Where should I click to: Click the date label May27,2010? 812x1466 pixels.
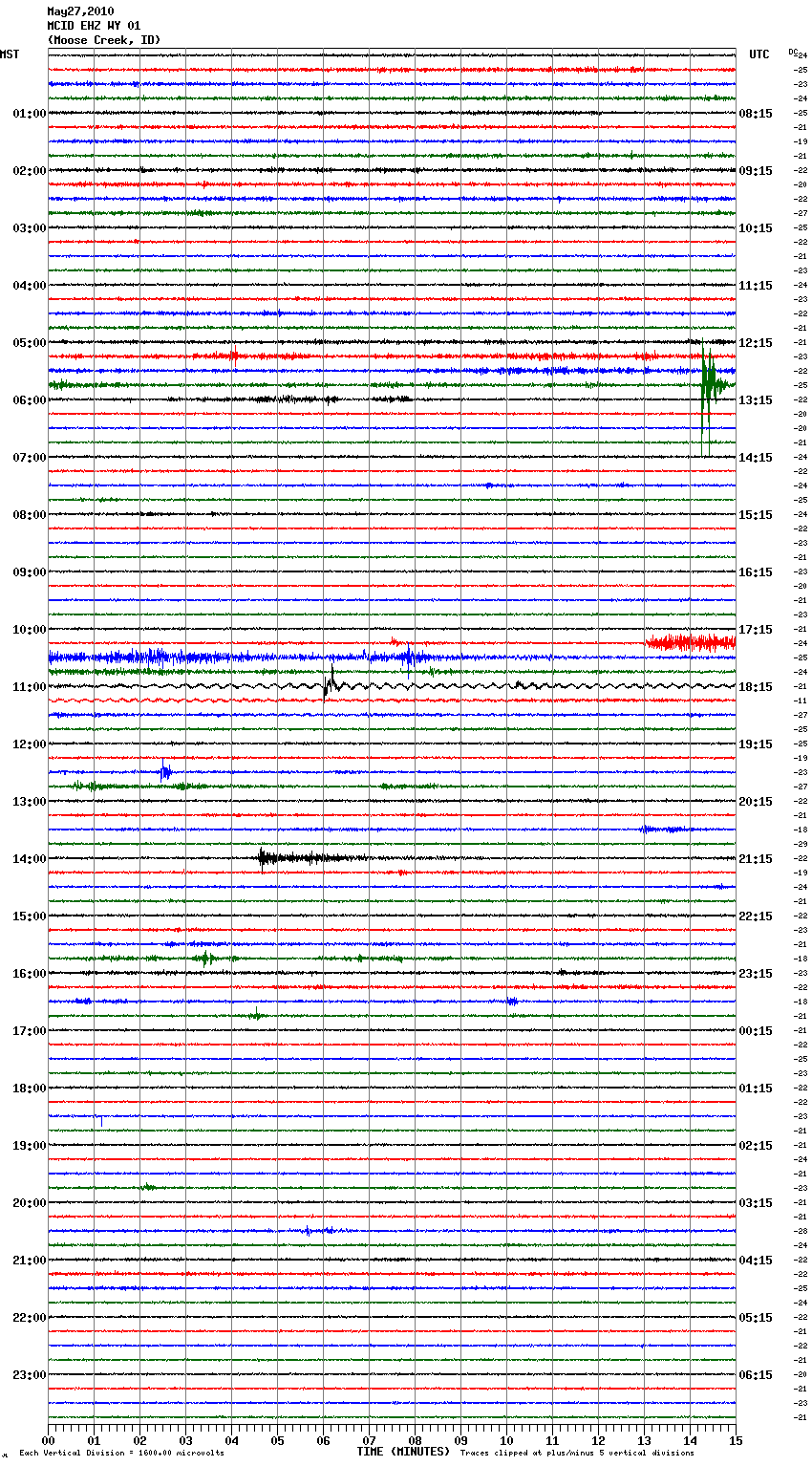click(x=80, y=11)
